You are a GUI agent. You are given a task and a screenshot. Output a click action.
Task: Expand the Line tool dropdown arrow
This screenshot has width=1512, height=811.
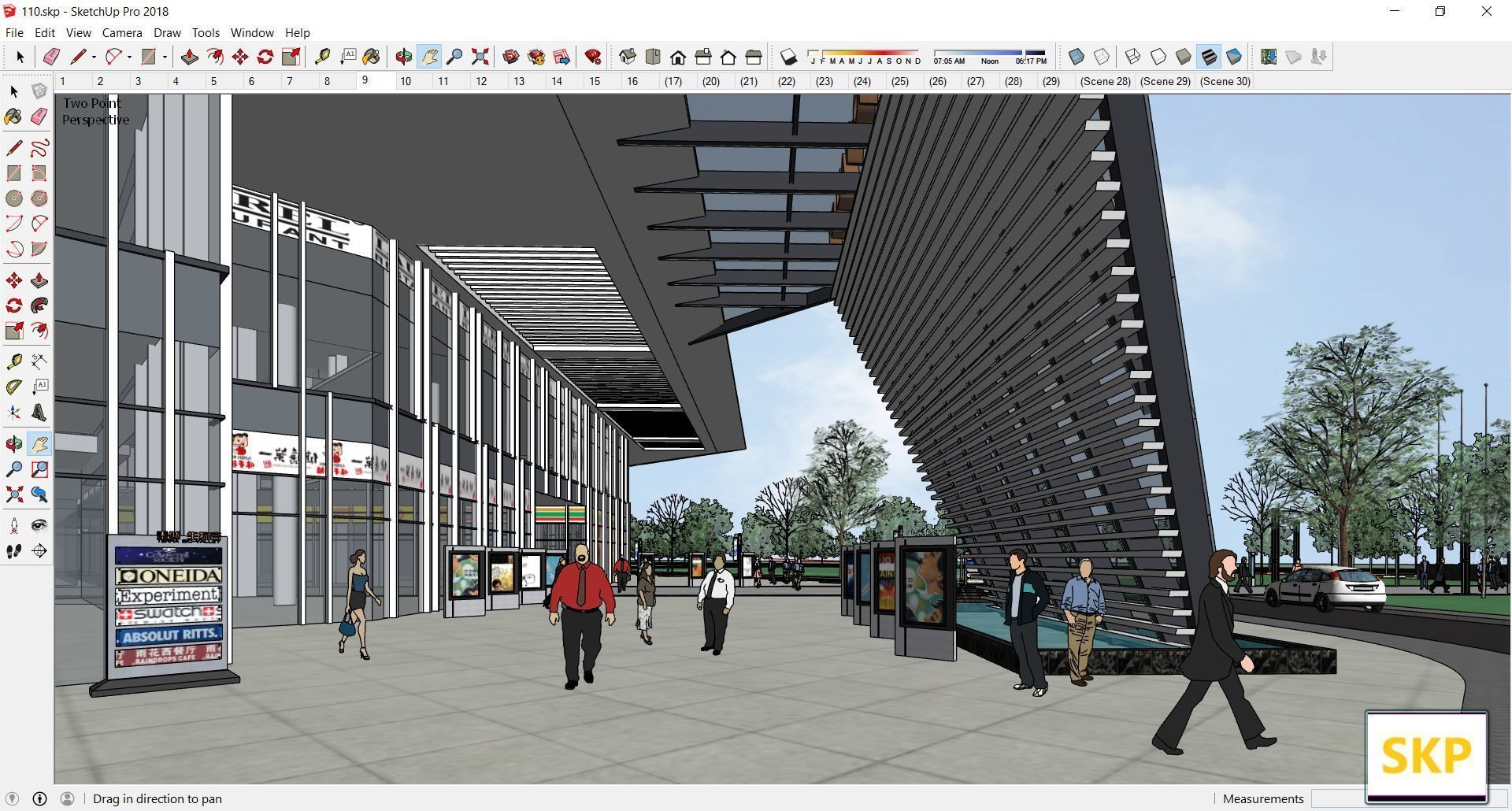[x=94, y=57]
